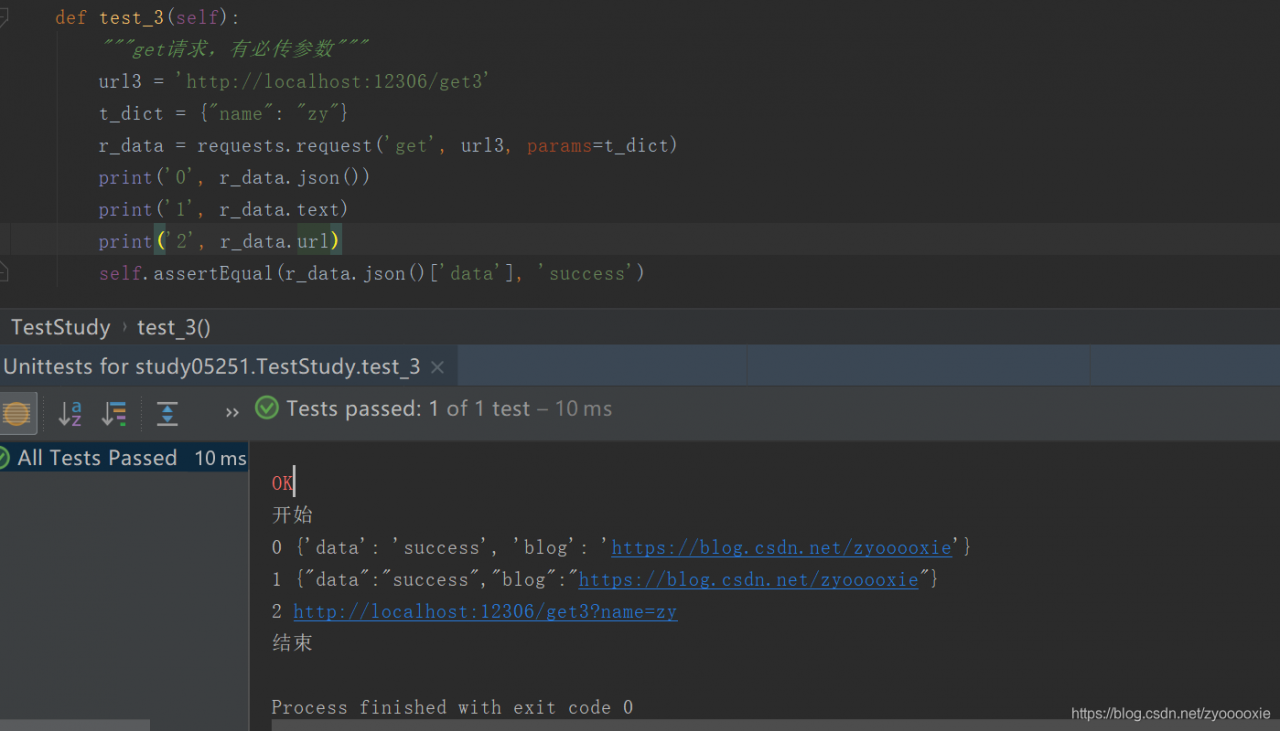The width and height of the screenshot is (1280, 731).
Task: Show more test toolbar actions chevron
Action: pos(232,413)
